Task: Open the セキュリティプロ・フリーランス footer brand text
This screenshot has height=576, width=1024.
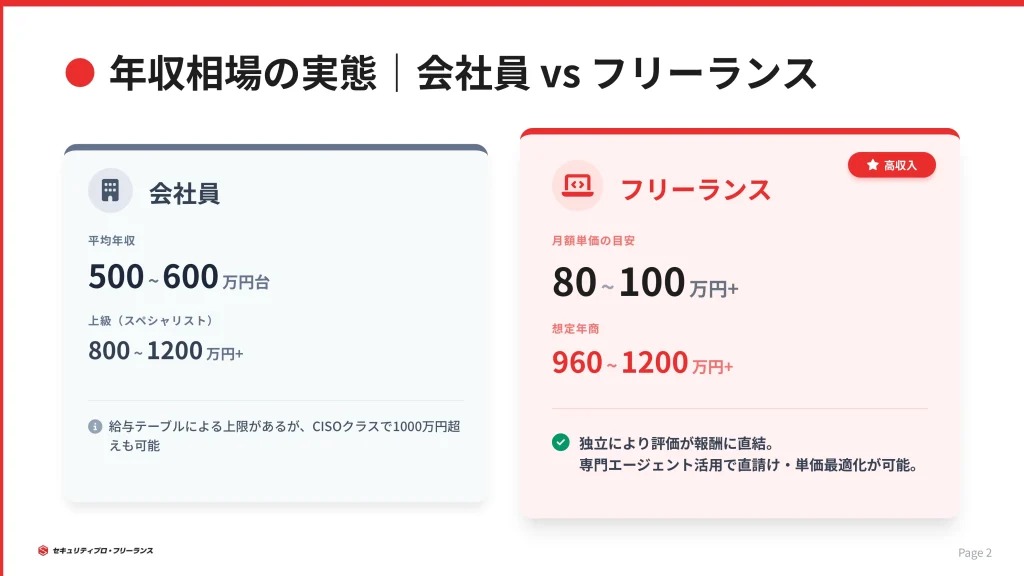Action: point(103,550)
